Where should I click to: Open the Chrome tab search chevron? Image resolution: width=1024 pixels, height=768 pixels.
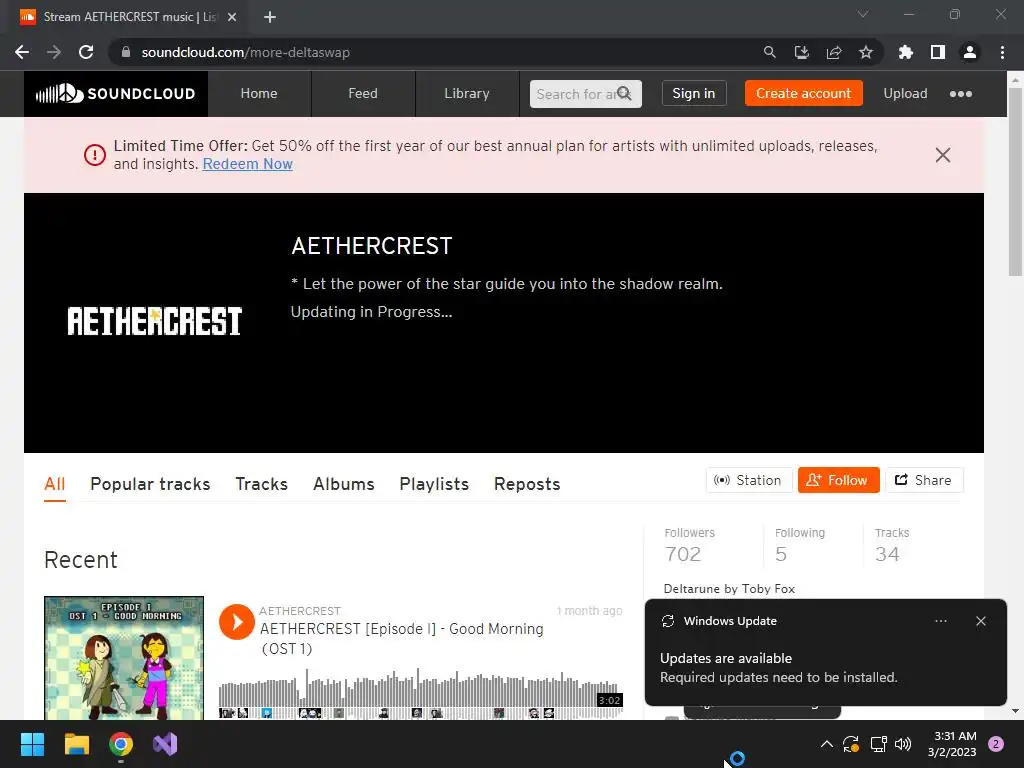[863, 14]
